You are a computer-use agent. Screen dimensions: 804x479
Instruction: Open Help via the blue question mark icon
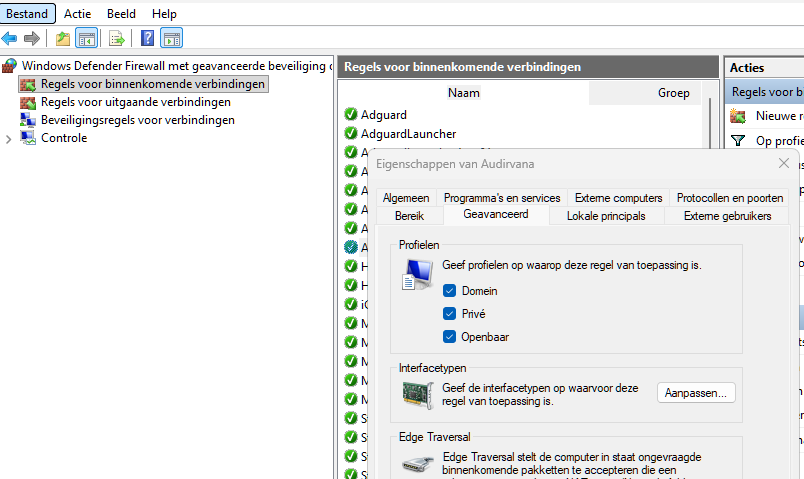[147, 39]
